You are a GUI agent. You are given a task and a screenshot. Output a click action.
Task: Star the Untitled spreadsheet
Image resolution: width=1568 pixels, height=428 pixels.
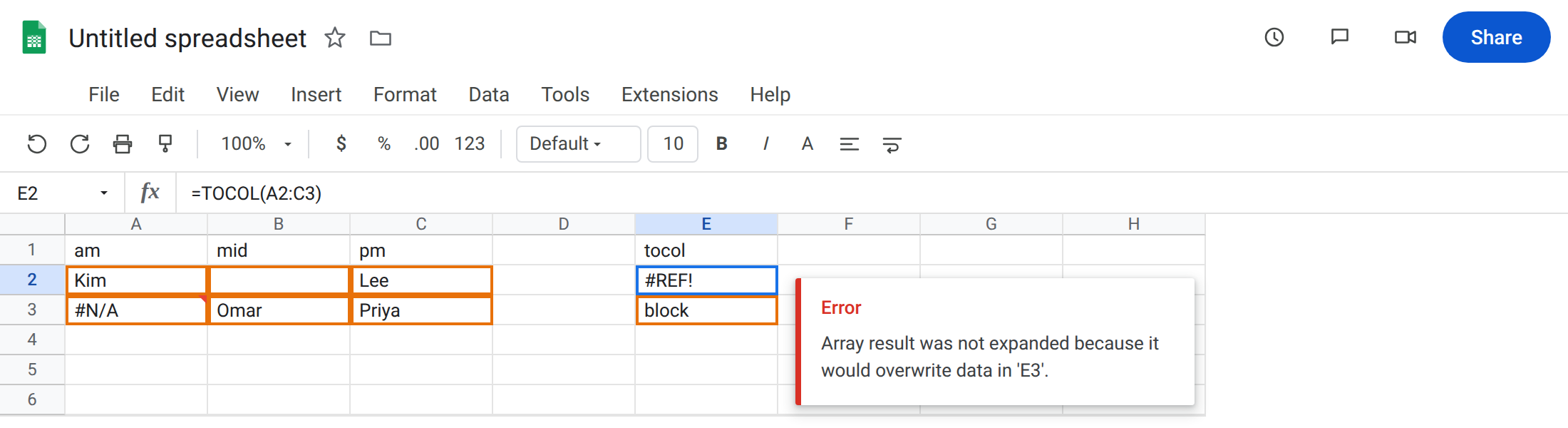pyautogui.click(x=335, y=37)
